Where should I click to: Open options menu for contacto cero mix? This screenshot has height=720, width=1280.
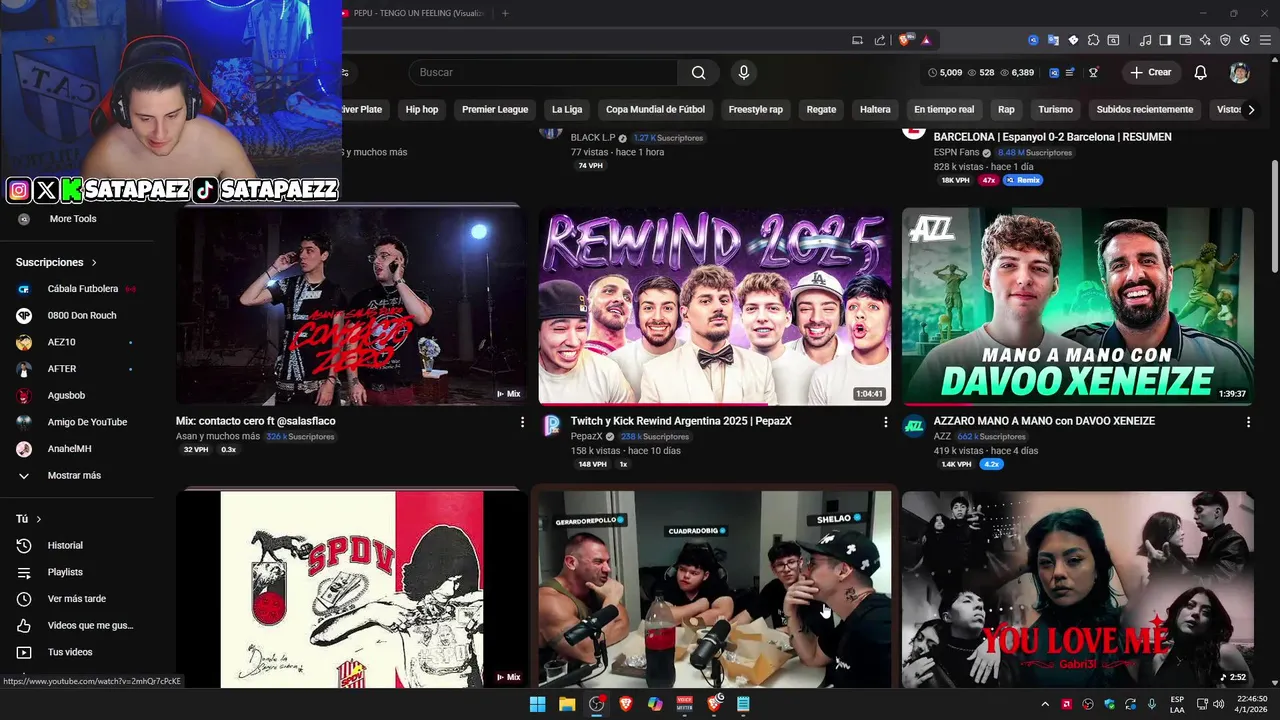pyautogui.click(x=522, y=422)
